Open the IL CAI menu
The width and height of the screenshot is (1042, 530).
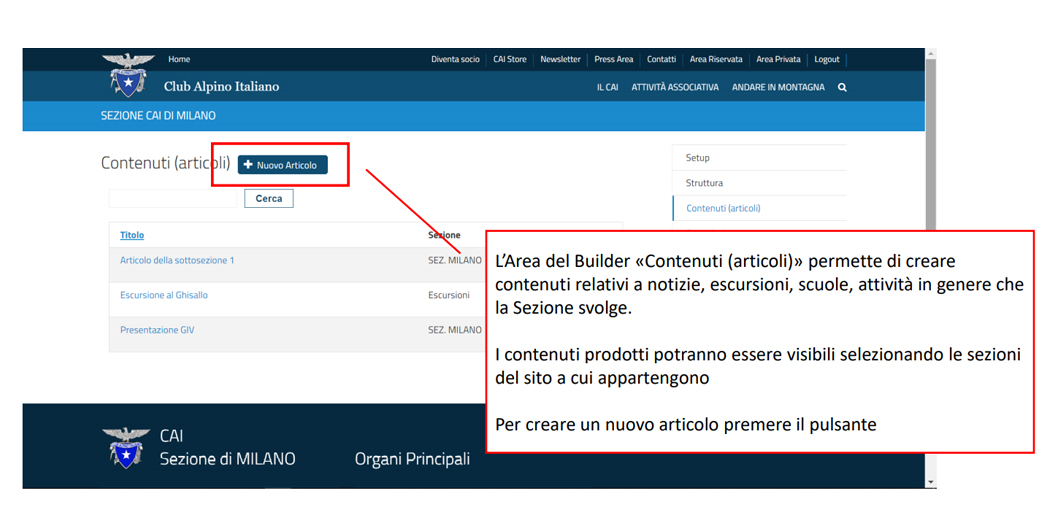coord(607,87)
